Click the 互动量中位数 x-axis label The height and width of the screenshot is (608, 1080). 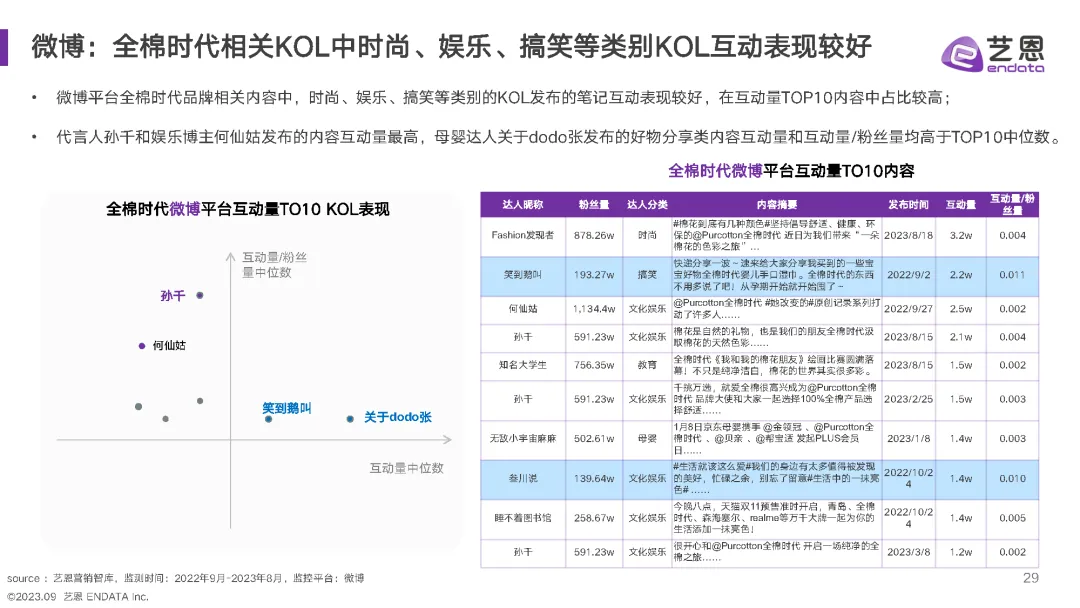pyautogui.click(x=406, y=468)
